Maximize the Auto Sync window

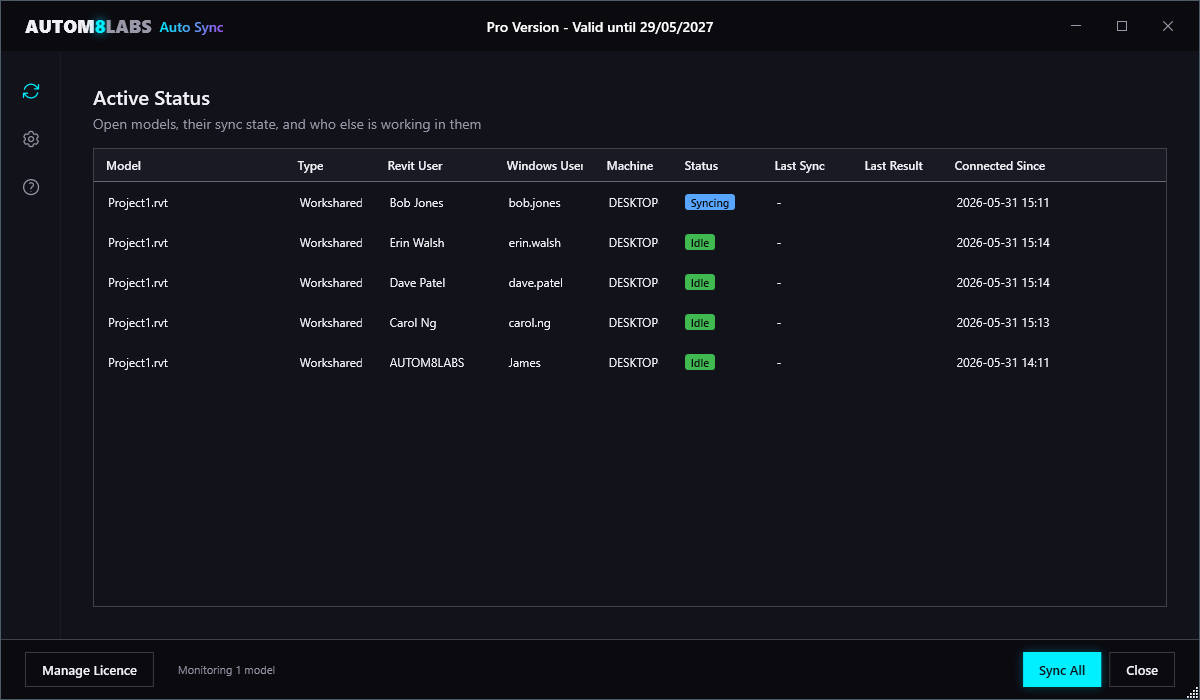point(1122,26)
